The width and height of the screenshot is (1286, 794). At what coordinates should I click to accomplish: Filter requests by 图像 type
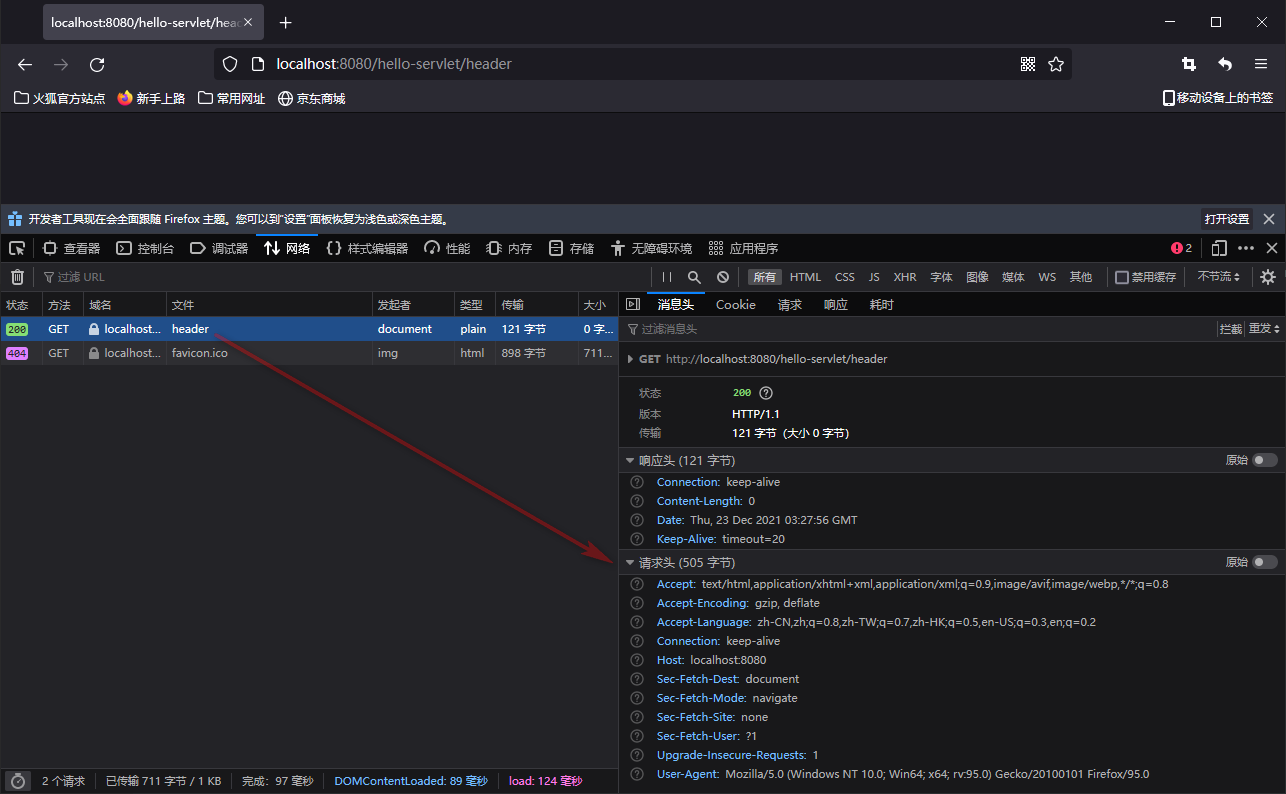(x=978, y=277)
